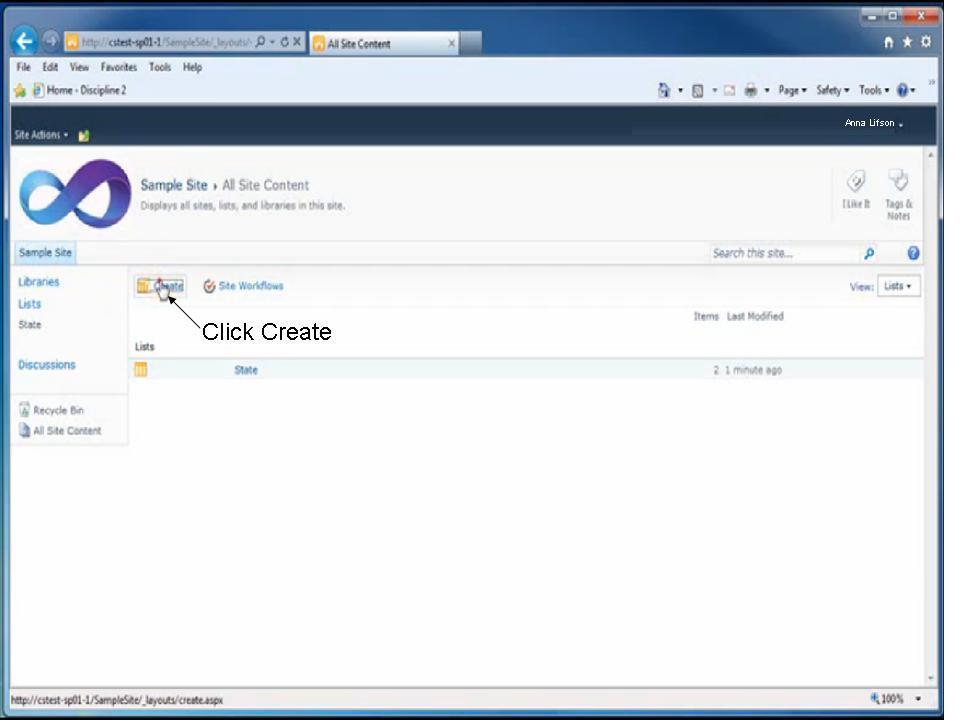Select the All Site Content browser tab
Viewport: 960px width, 720px height.
[x=380, y=43]
